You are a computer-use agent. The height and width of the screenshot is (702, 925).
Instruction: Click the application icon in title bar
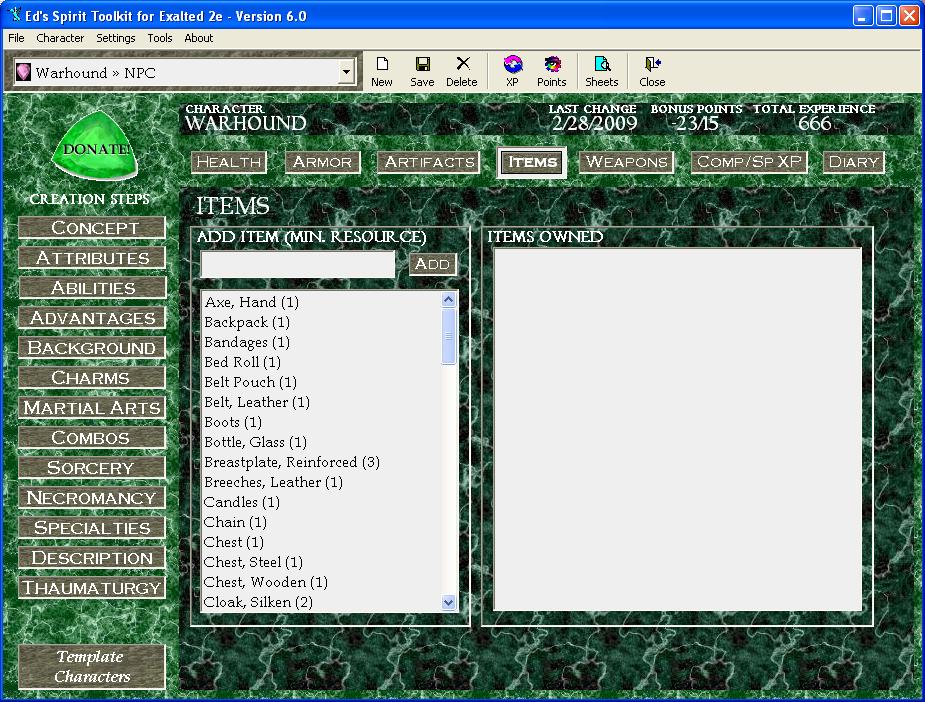tap(14, 15)
